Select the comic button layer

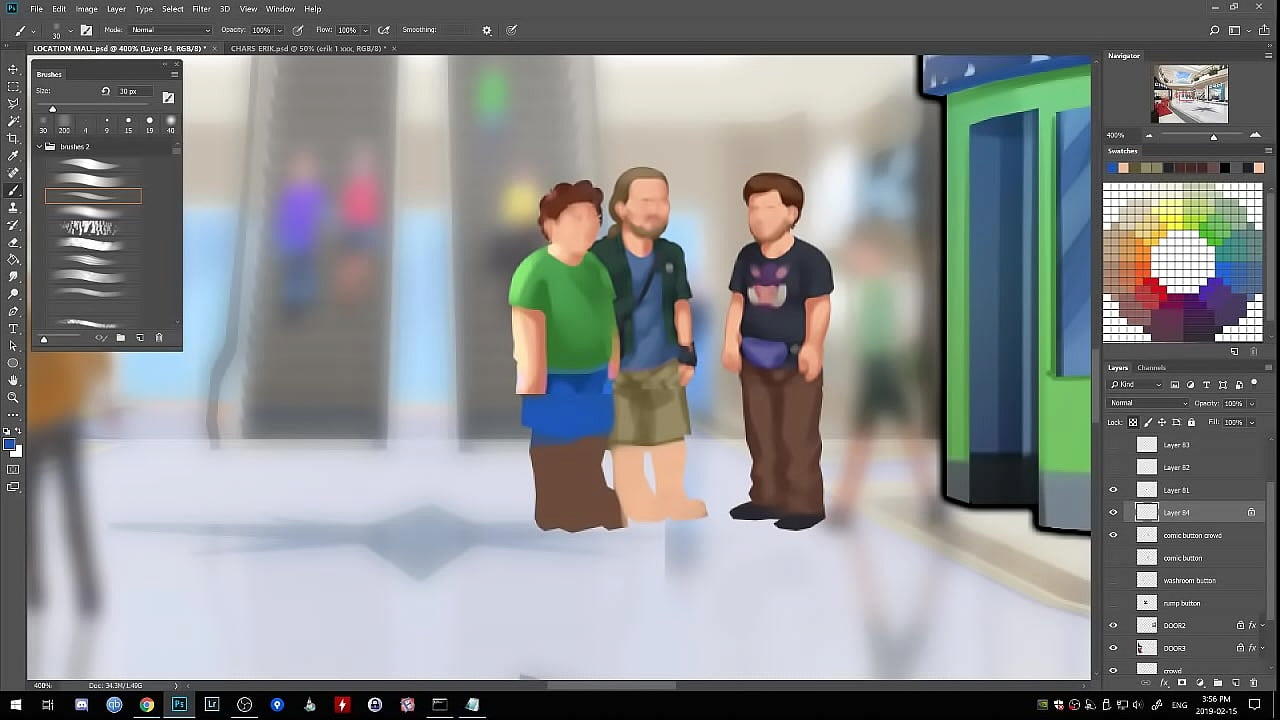(1182, 558)
